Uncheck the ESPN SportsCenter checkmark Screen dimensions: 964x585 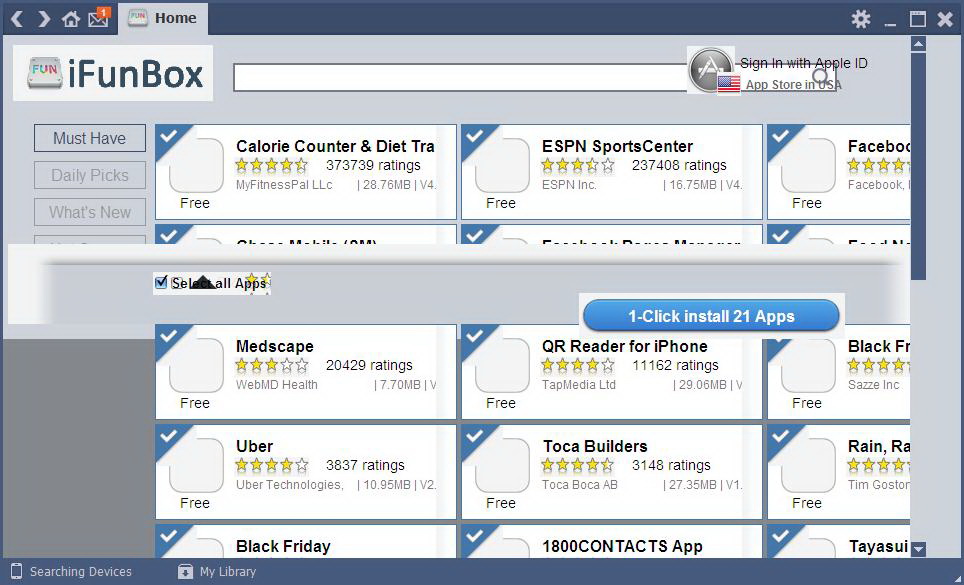point(474,136)
